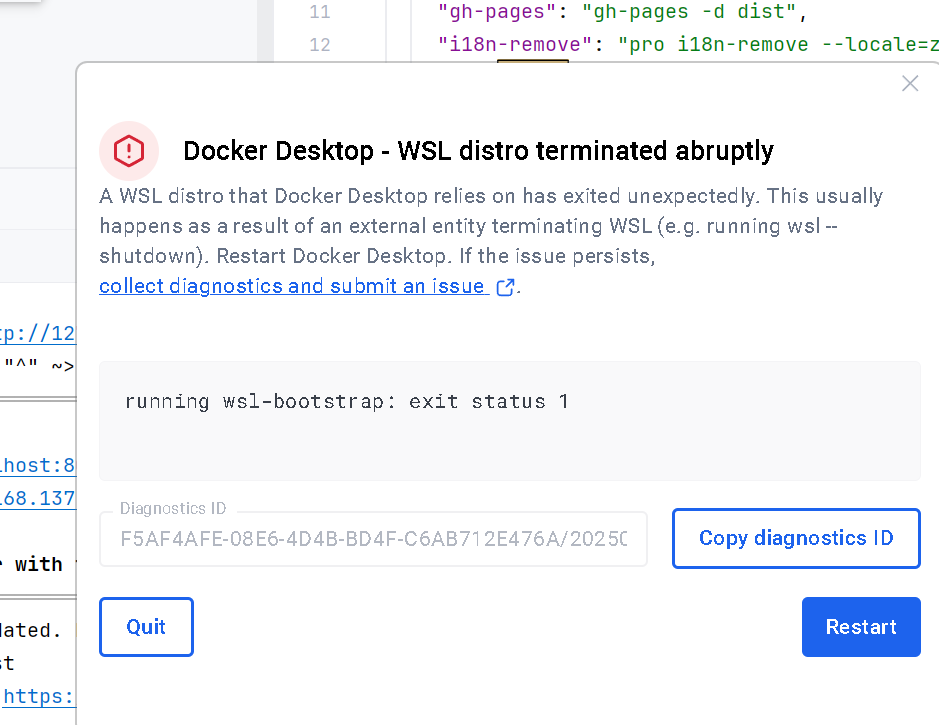Image resolution: width=939 pixels, height=725 pixels.
Task: Open collect diagnostics and submit an issue link
Action: pos(294,286)
